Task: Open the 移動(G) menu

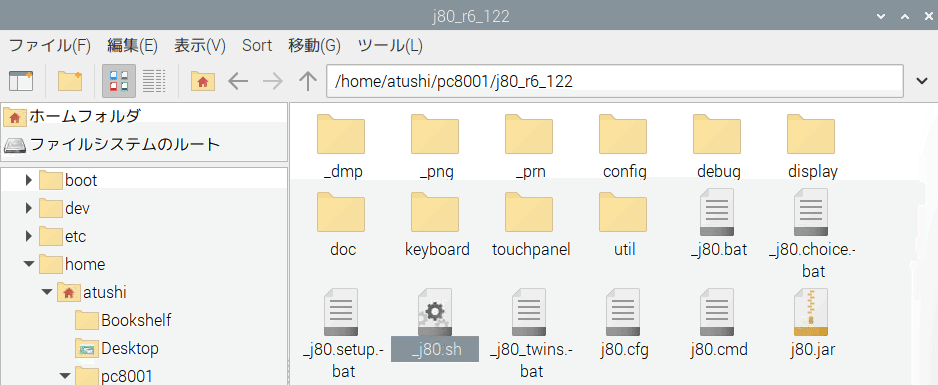Action: (315, 45)
